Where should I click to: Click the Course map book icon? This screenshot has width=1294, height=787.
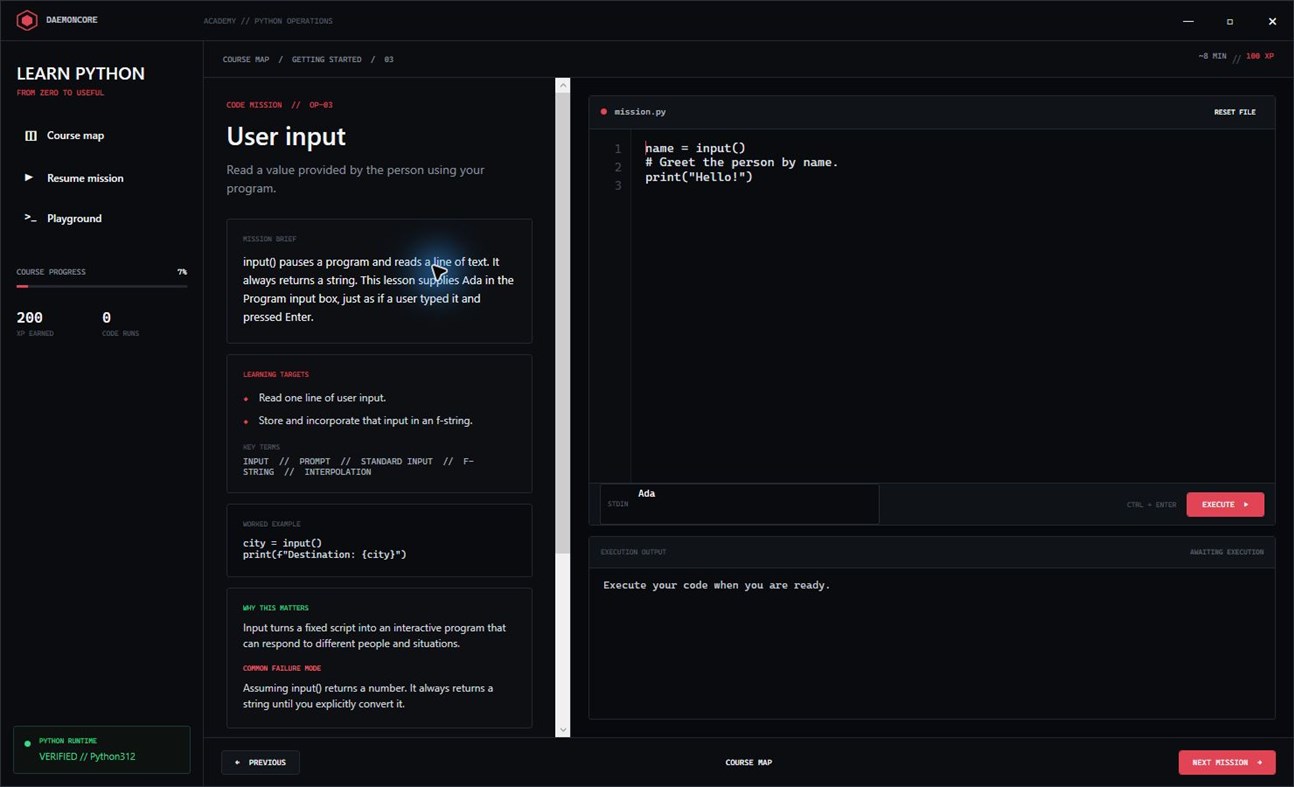coord(31,135)
